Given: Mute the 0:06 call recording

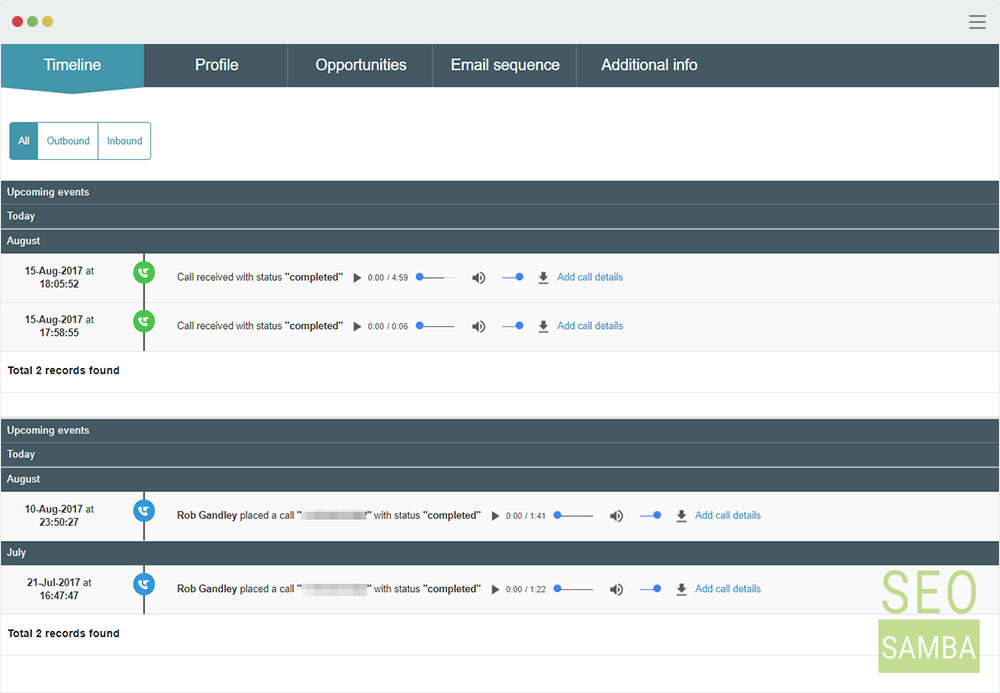Looking at the screenshot, I should tap(478, 326).
